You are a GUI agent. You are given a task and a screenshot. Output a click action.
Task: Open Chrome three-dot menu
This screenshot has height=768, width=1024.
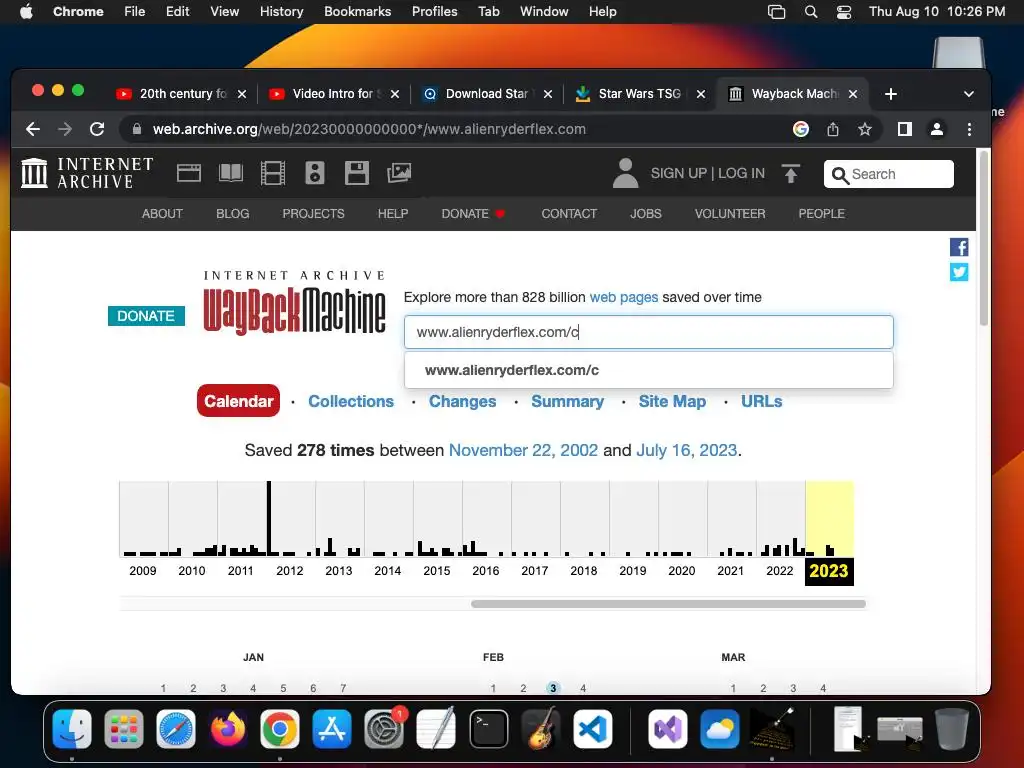[969, 129]
